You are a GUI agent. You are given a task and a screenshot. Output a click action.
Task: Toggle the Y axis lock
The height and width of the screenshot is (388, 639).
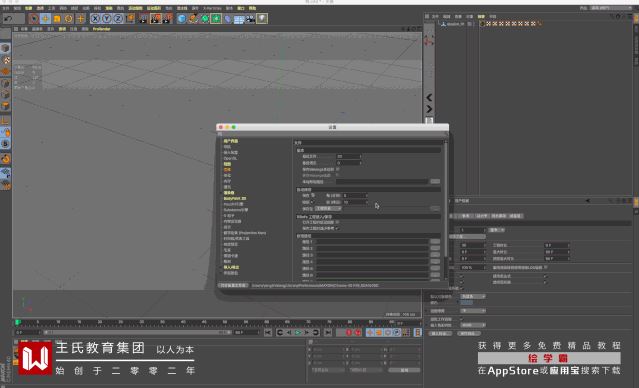point(107,19)
